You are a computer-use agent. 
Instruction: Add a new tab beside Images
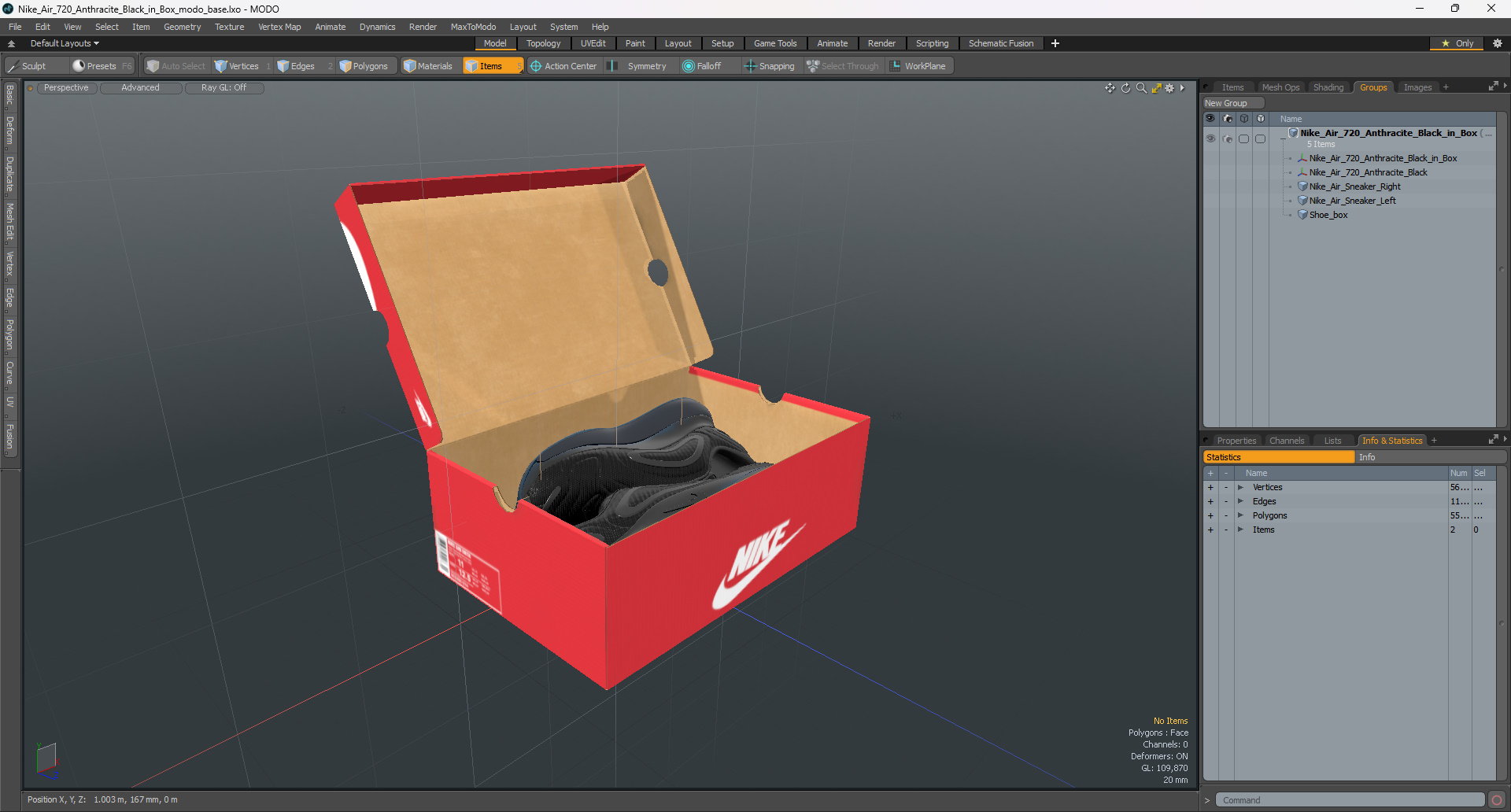[1446, 87]
